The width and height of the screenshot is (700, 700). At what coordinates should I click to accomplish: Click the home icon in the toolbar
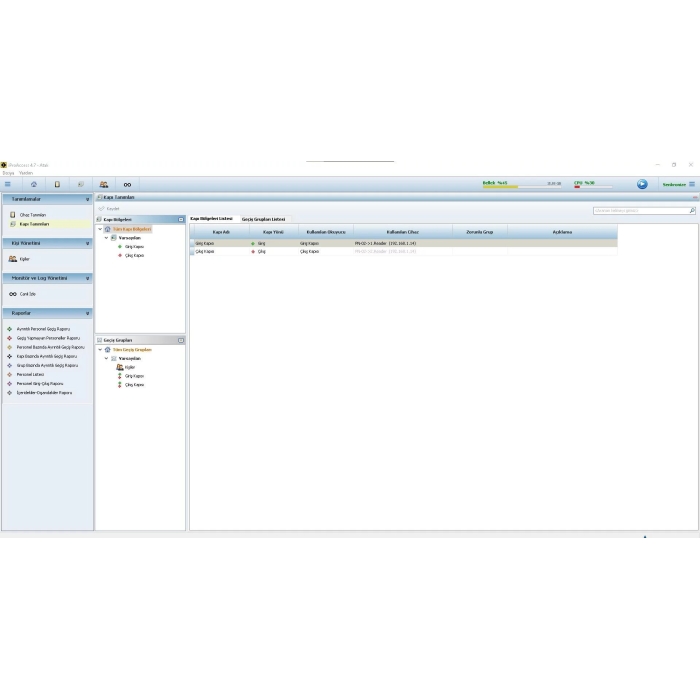click(34, 184)
